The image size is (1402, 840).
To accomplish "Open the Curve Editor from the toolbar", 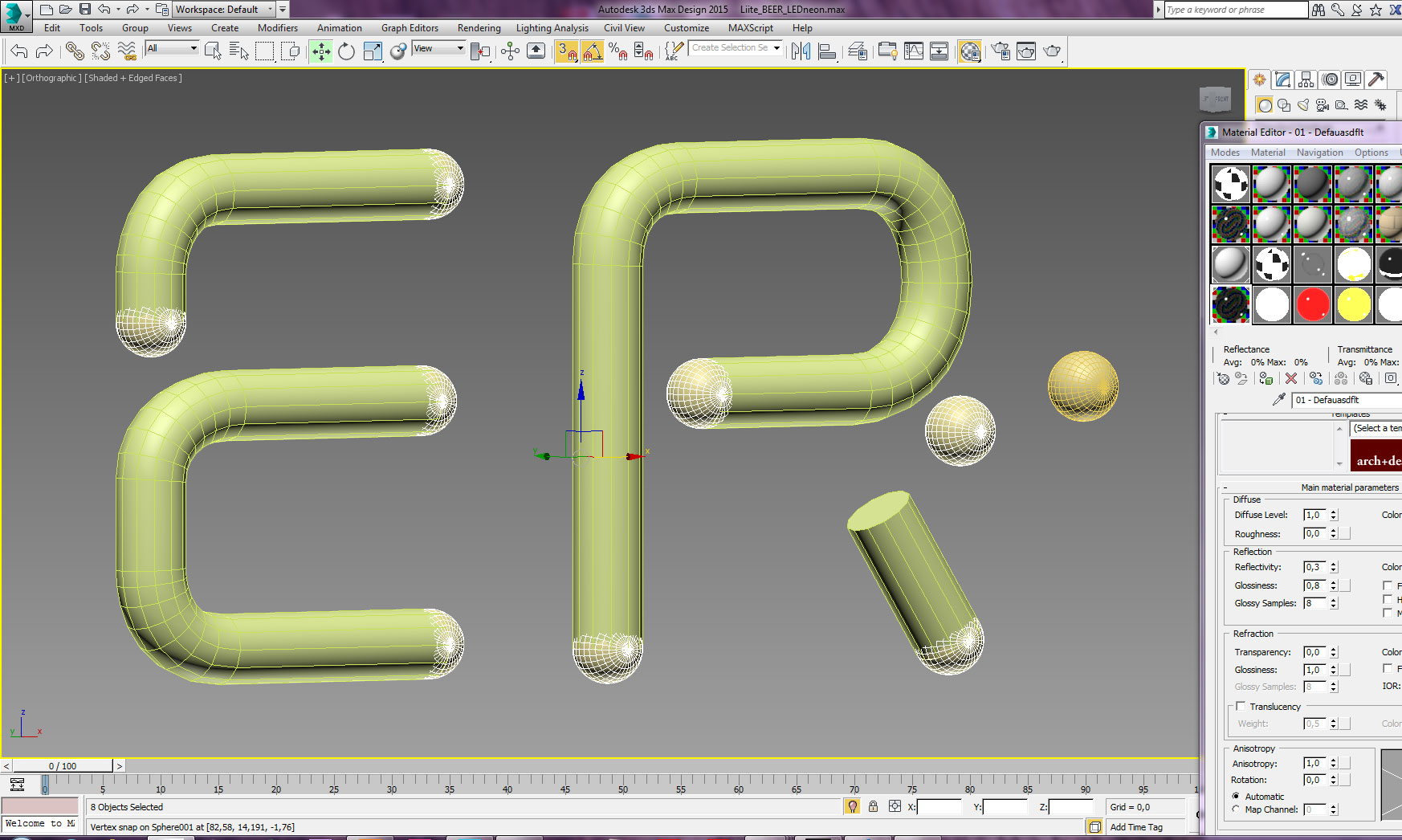I will click(914, 52).
